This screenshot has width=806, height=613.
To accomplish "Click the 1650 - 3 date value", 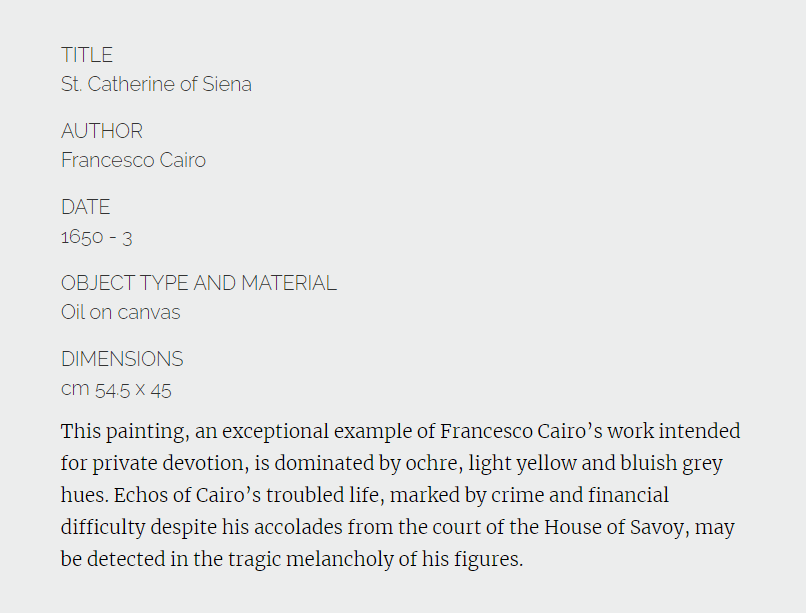I will pyautogui.click(x=97, y=237).
